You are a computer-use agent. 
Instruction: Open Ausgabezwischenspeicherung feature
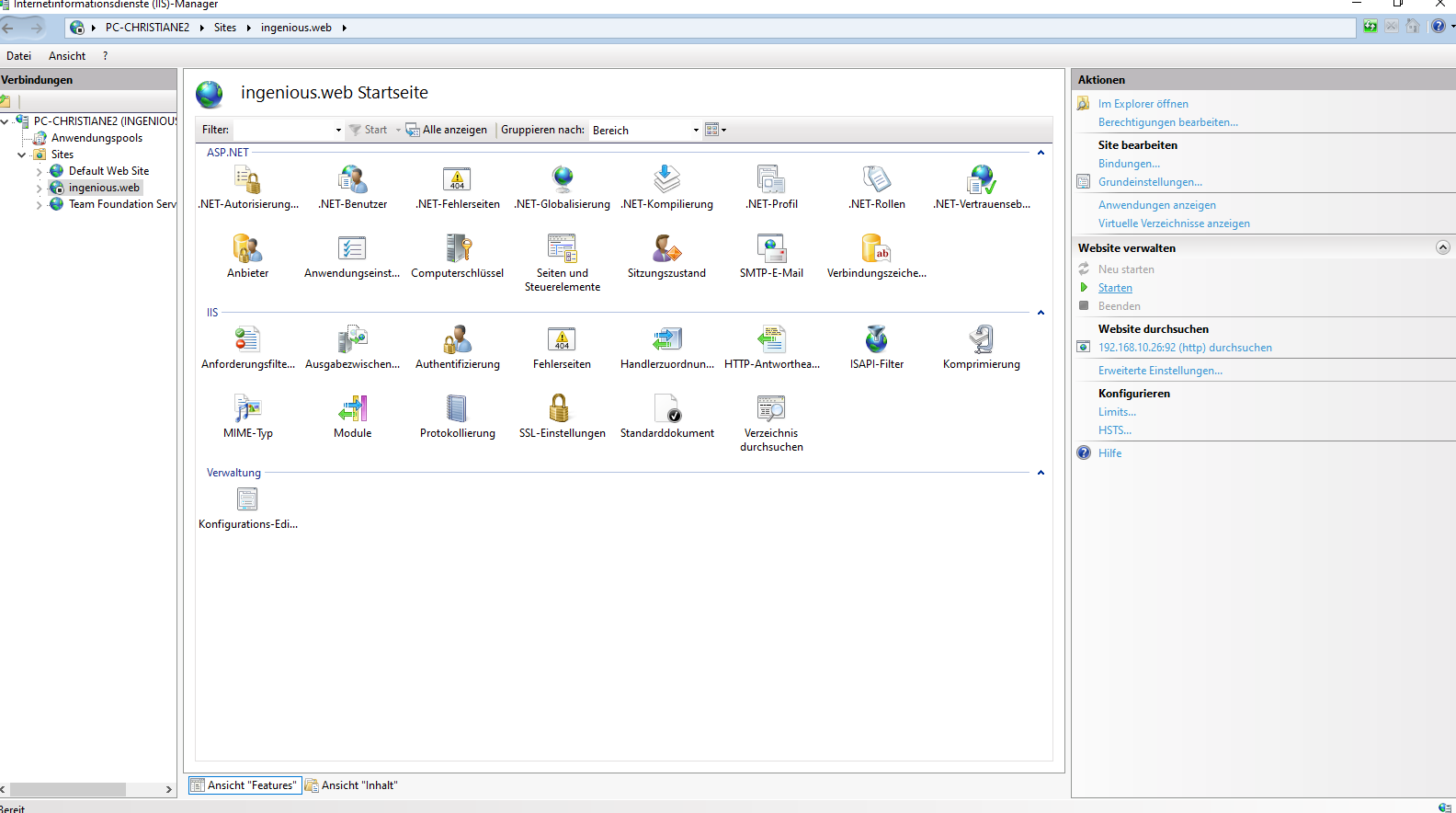(x=352, y=348)
